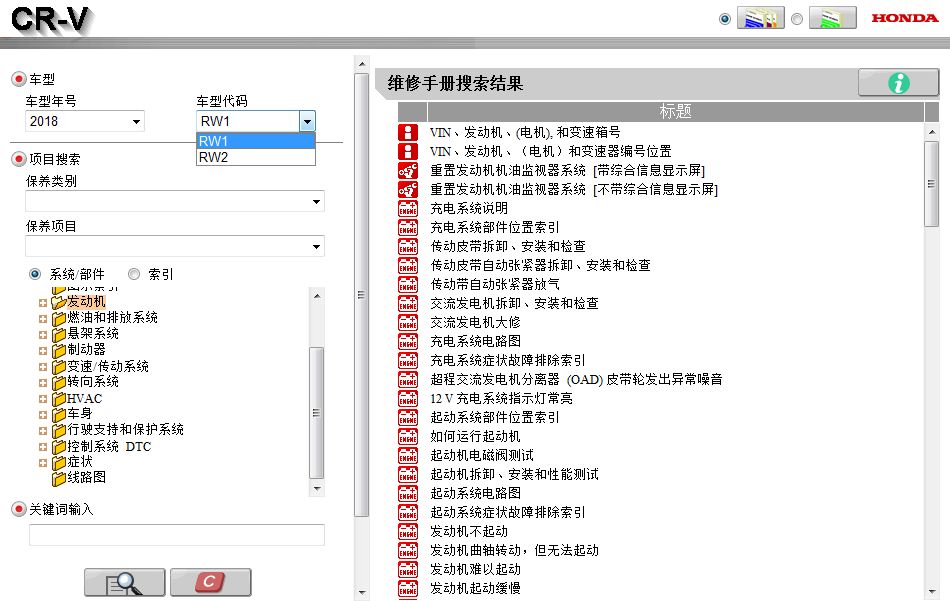The width and height of the screenshot is (950, 601).
Task: Select 控制系统 DTC in the tree
Action: (x=109, y=447)
